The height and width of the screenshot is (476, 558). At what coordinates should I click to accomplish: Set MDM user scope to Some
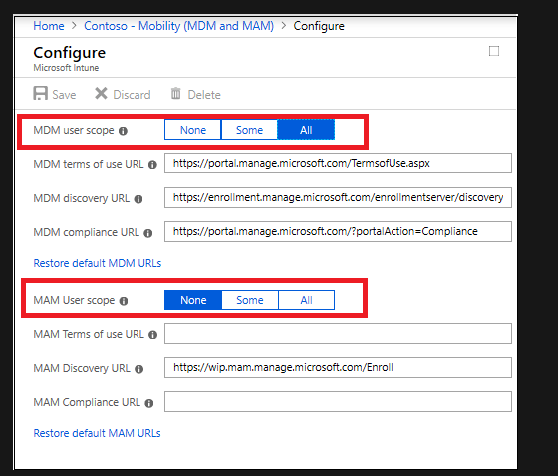pyautogui.click(x=249, y=130)
